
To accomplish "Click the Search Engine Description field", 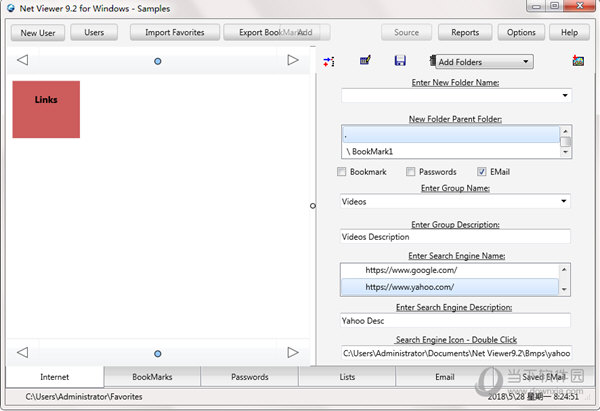I will click(455, 320).
